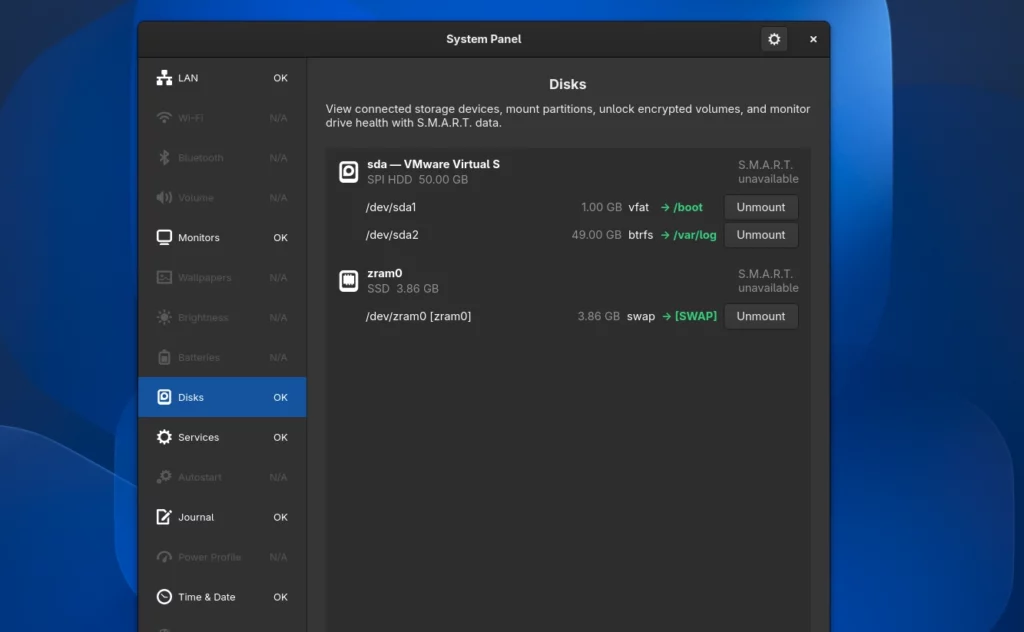Click the Disks drive icon in sidebar
Screen dimensions: 1024x632
(x=164, y=397)
